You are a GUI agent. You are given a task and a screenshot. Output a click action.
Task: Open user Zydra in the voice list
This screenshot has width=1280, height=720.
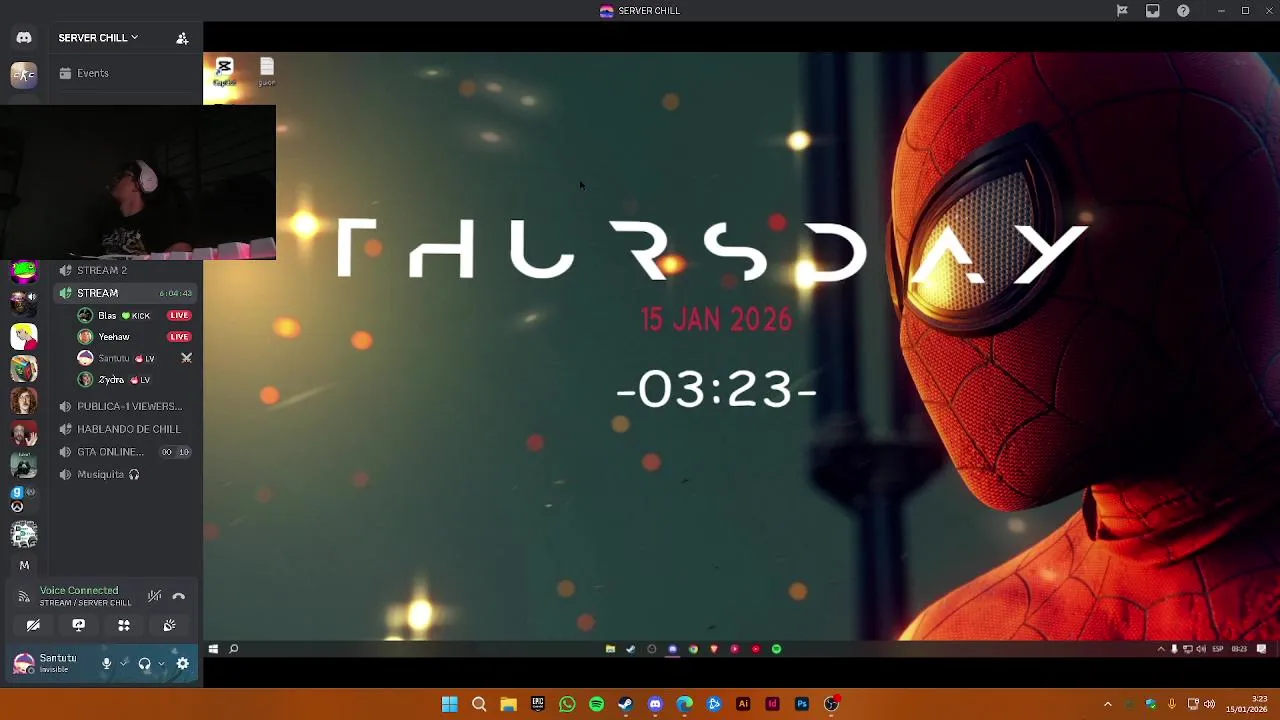click(x=111, y=380)
